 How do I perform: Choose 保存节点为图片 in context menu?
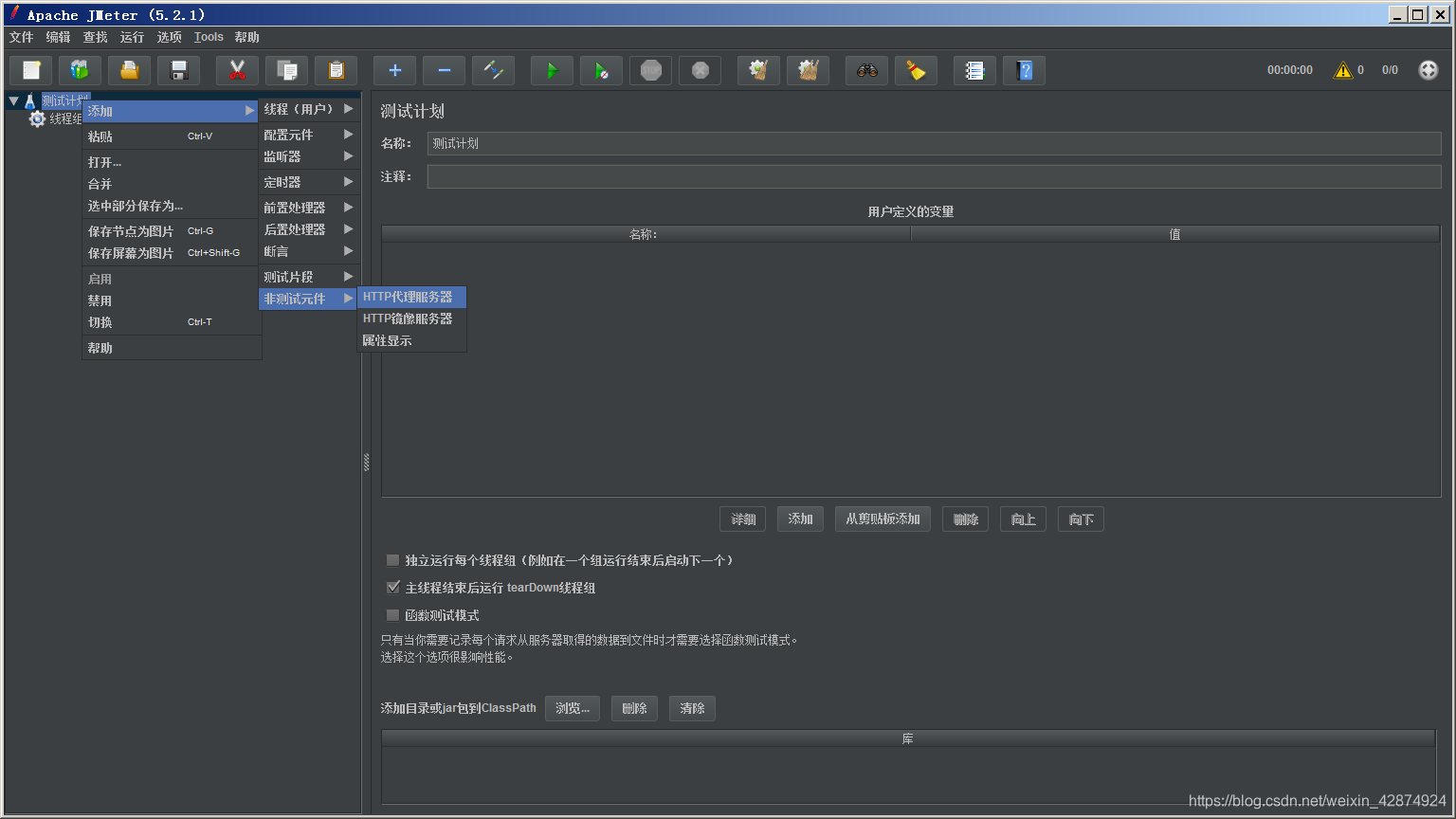(x=171, y=231)
